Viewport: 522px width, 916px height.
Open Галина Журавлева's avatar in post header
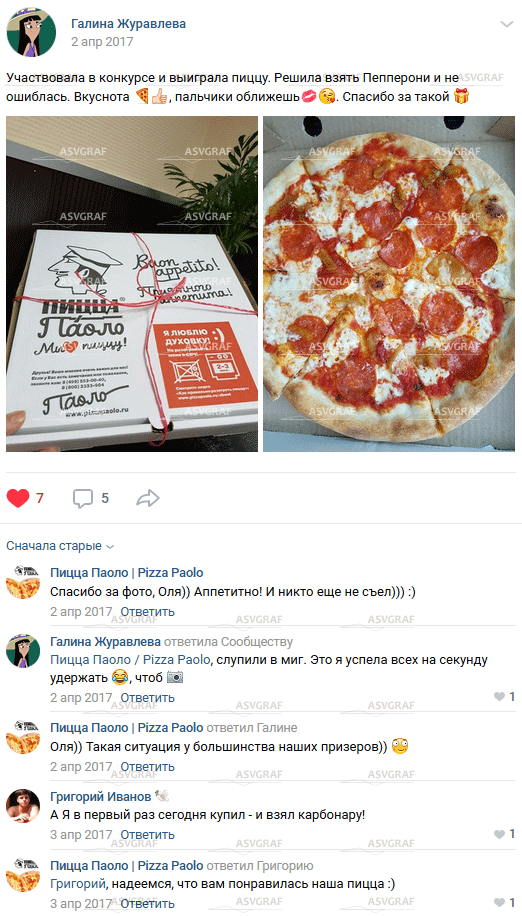point(31,32)
